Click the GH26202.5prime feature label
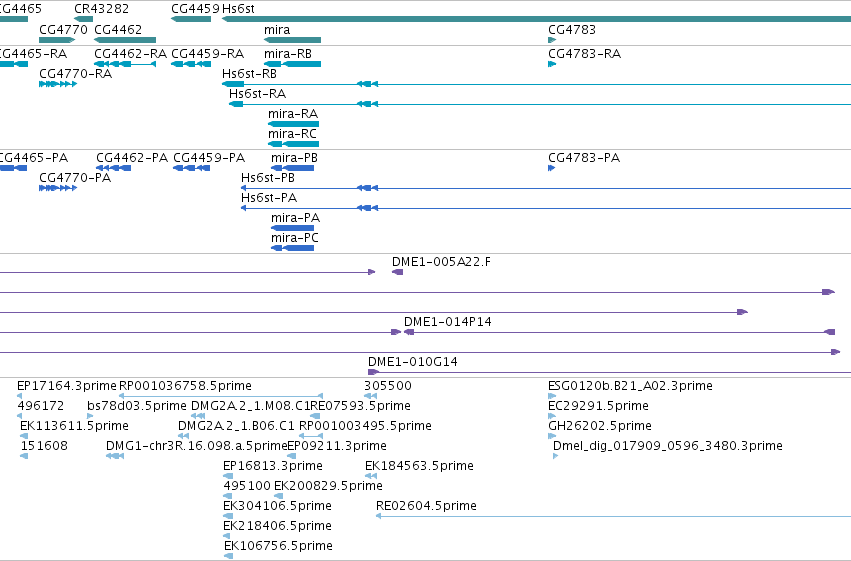 600,426
